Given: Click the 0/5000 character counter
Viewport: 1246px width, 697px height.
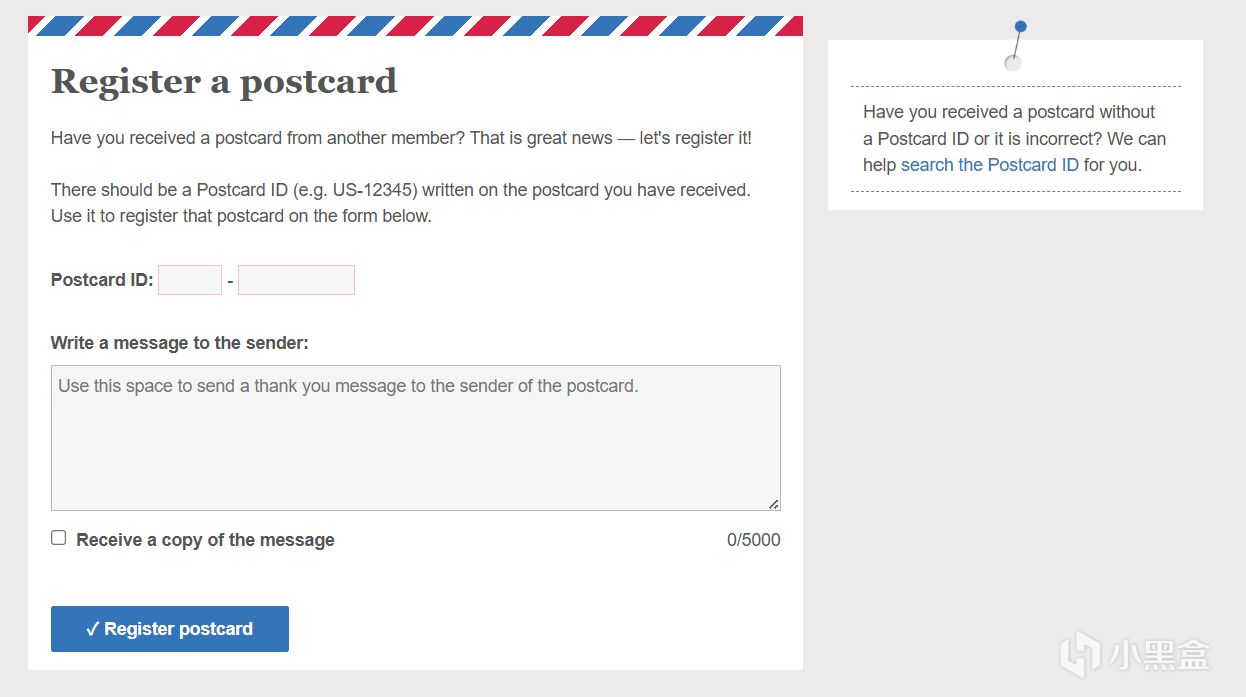Looking at the screenshot, I should [x=753, y=540].
